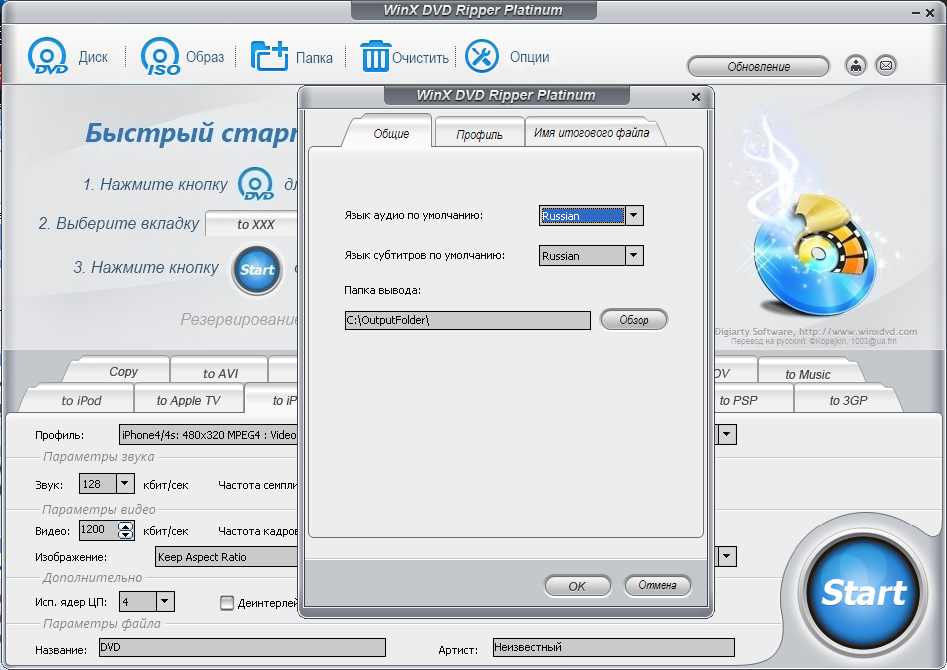This screenshot has width=947, height=670.
Task: Expand default audio language dropdown
Action: [x=634, y=216]
